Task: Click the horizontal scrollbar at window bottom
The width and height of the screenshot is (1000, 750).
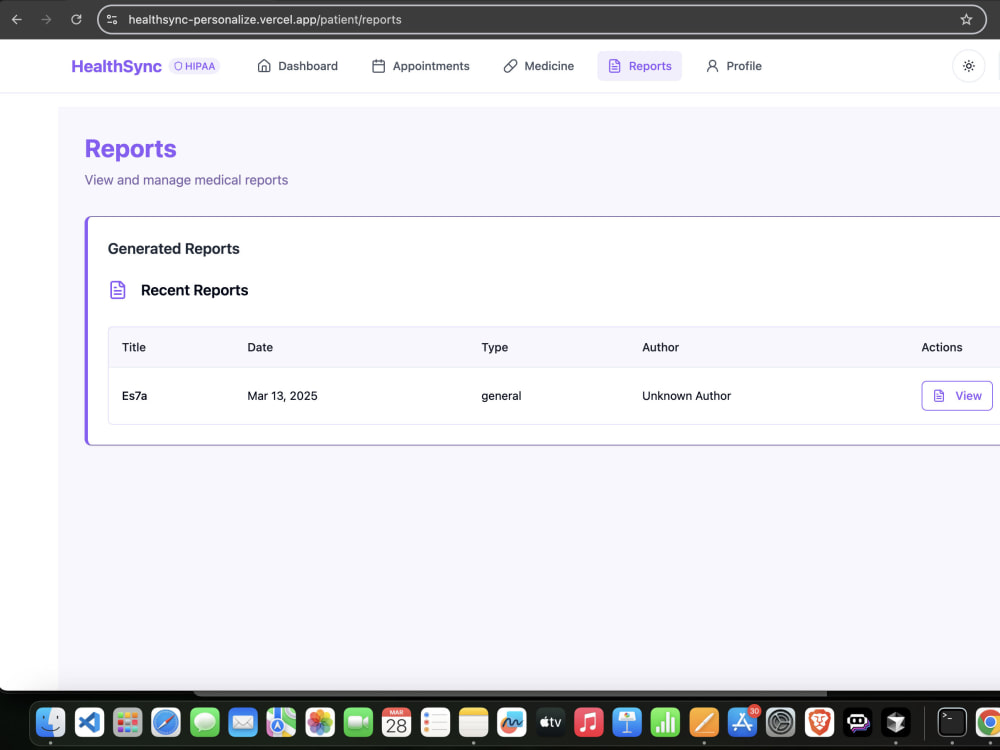Action: pos(510,693)
